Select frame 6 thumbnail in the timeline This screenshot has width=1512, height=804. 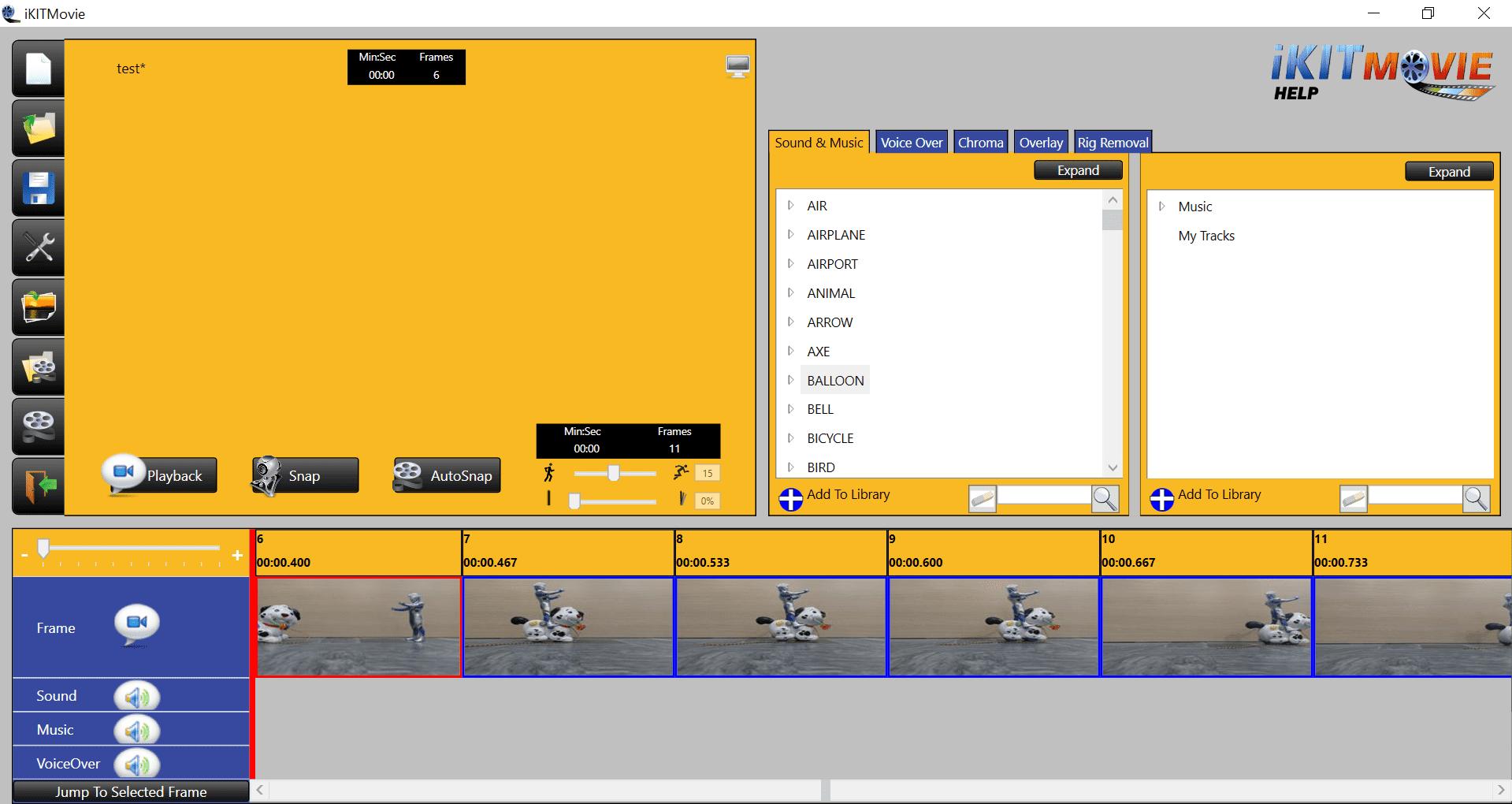[x=358, y=627]
